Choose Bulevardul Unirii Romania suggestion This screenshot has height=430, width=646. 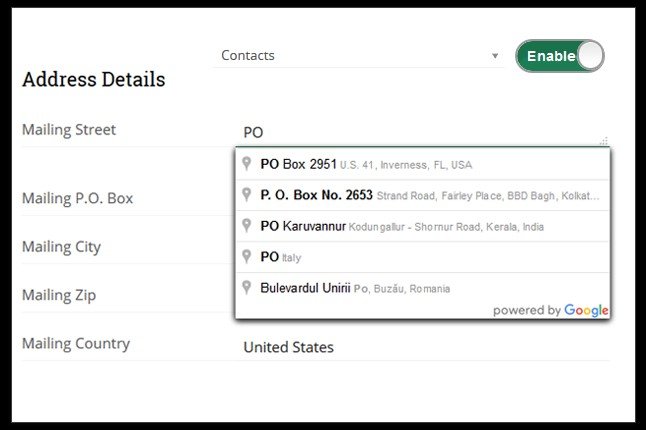(423, 288)
